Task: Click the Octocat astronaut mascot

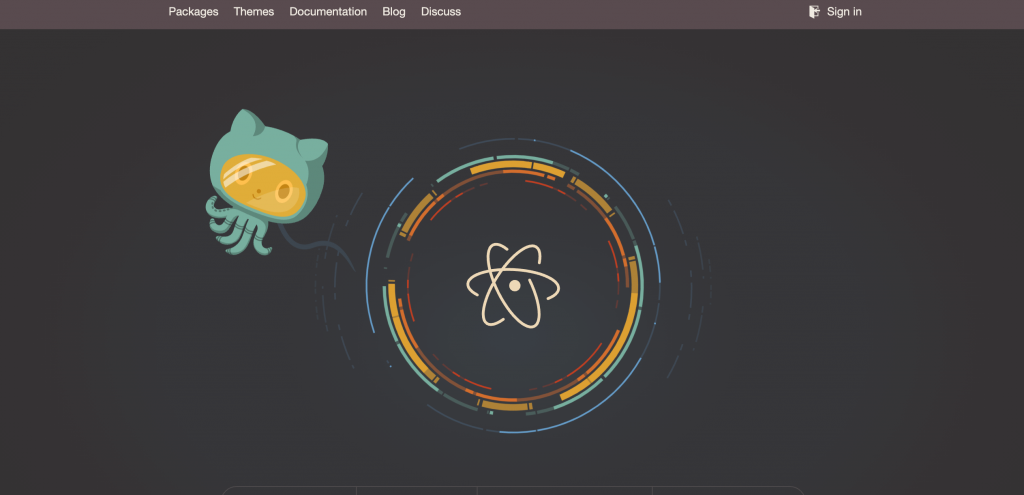Action: (x=266, y=182)
